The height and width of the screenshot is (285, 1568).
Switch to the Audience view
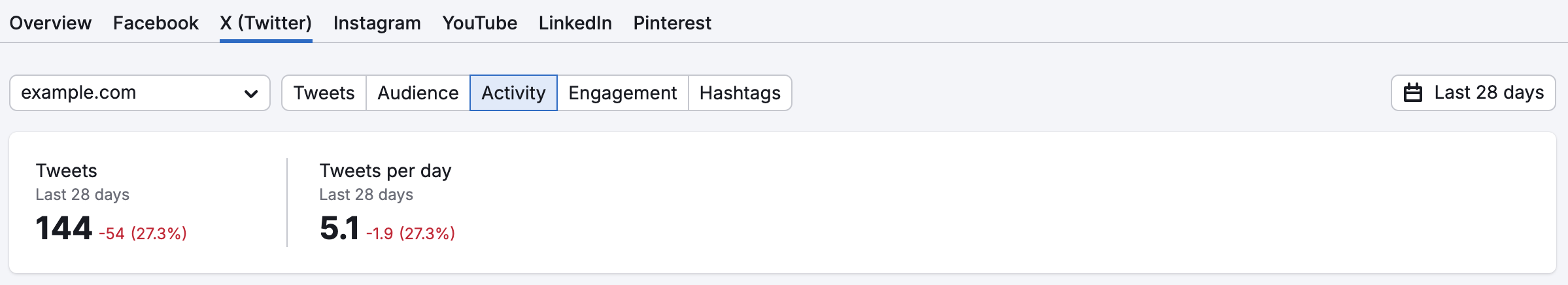coord(418,93)
